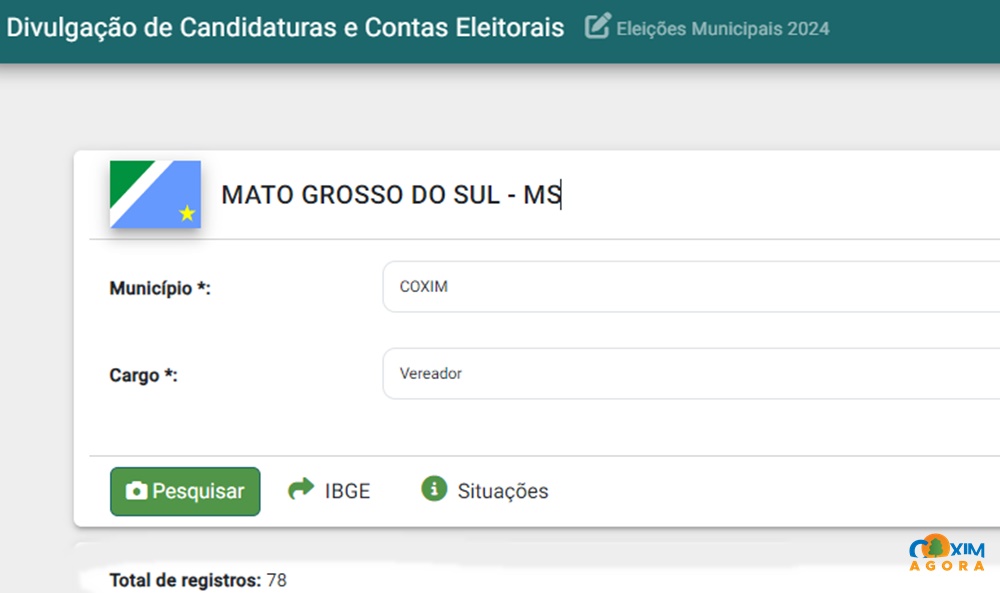Click the MATO GROSSO DO SUL - MS heading
Screen dimensions: 1000x593
(391, 195)
